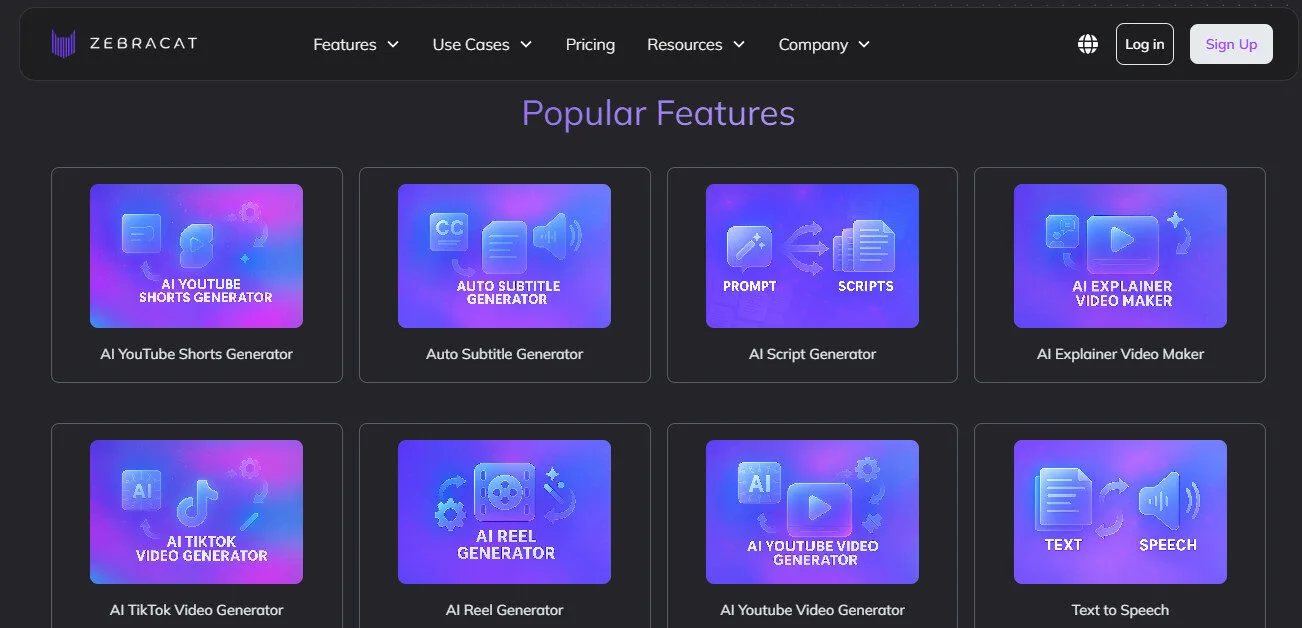Click the Sign Up button
Screen dimensions: 1302x628
coord(1231,44)
